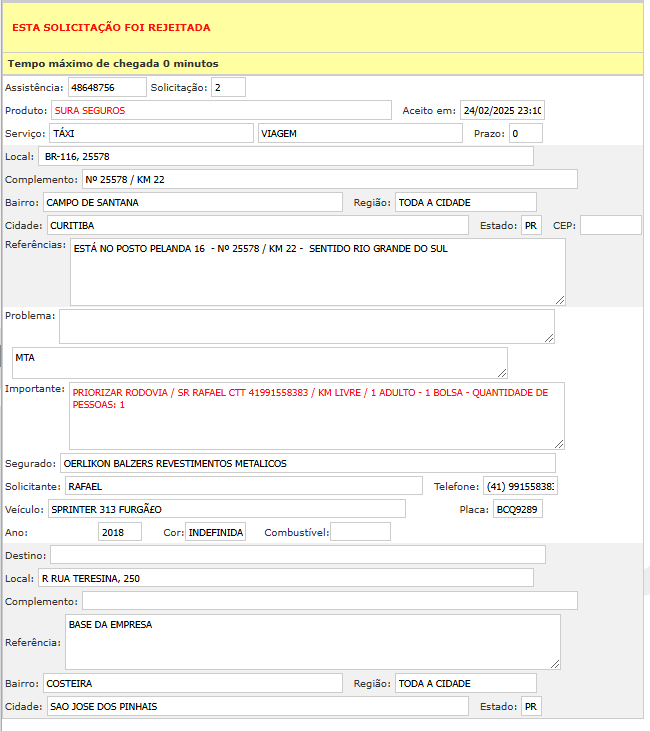Image resolution: width=650 pixels, height=731 pixels.
Task: Grab the Importante text area resize handle
Action: pyautogui.click(x=559, y=443)
